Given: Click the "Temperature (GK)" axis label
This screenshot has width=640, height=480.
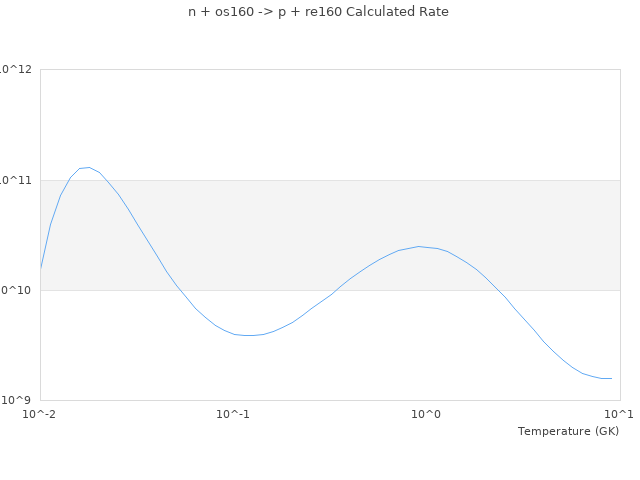Looking at the screenshot, I should click(568, 431).
